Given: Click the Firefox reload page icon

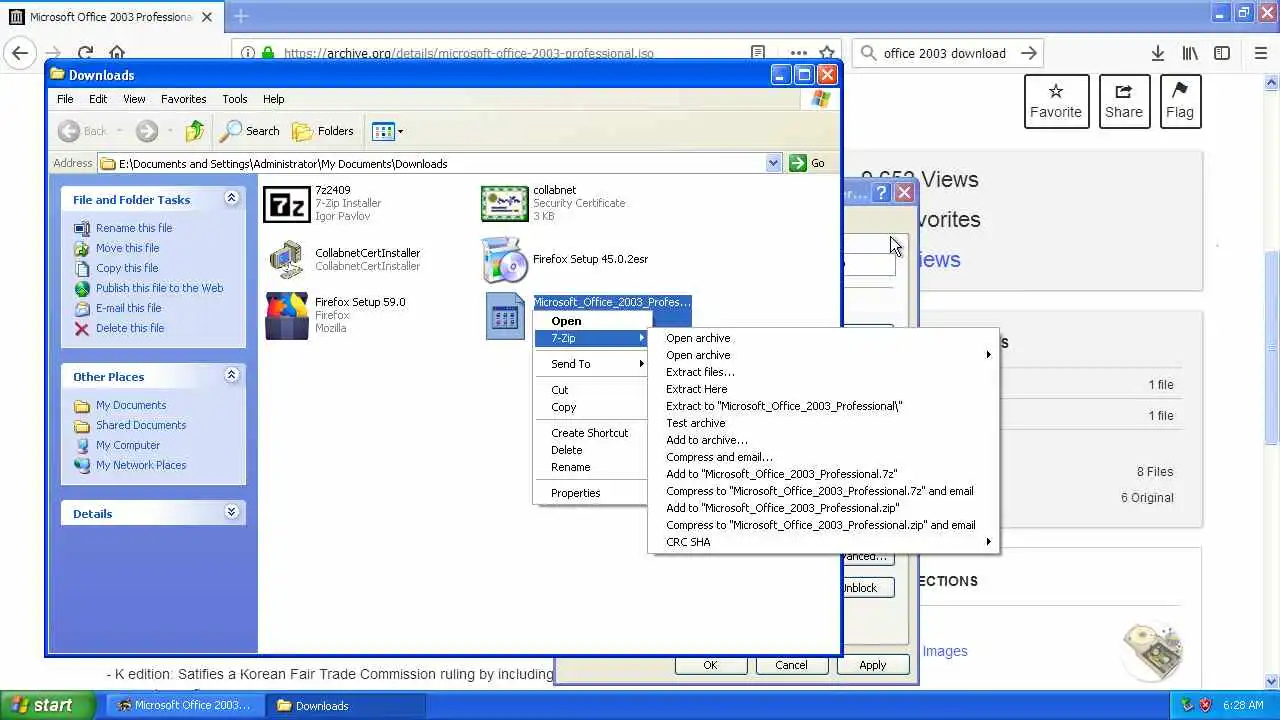Looking at the screenshot, I should 85,53.
